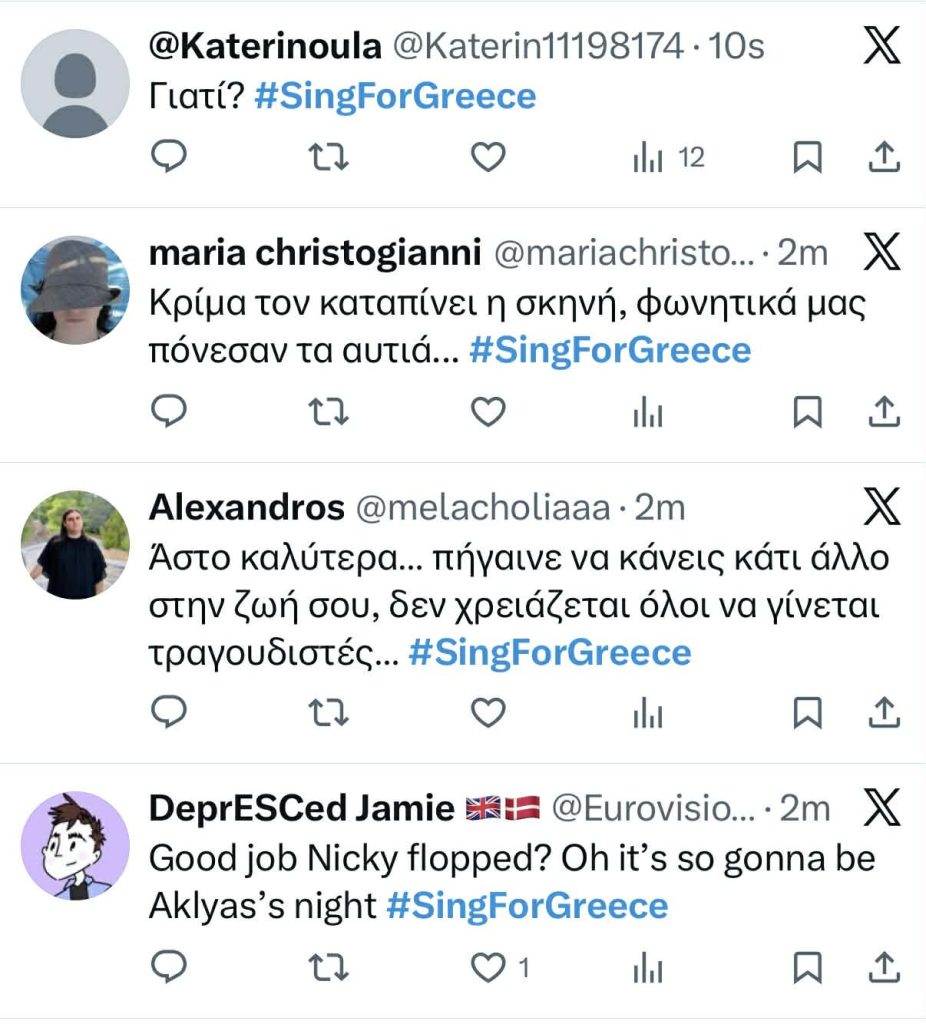Open the @melacholiaaa profile handle

pos(483,508)
